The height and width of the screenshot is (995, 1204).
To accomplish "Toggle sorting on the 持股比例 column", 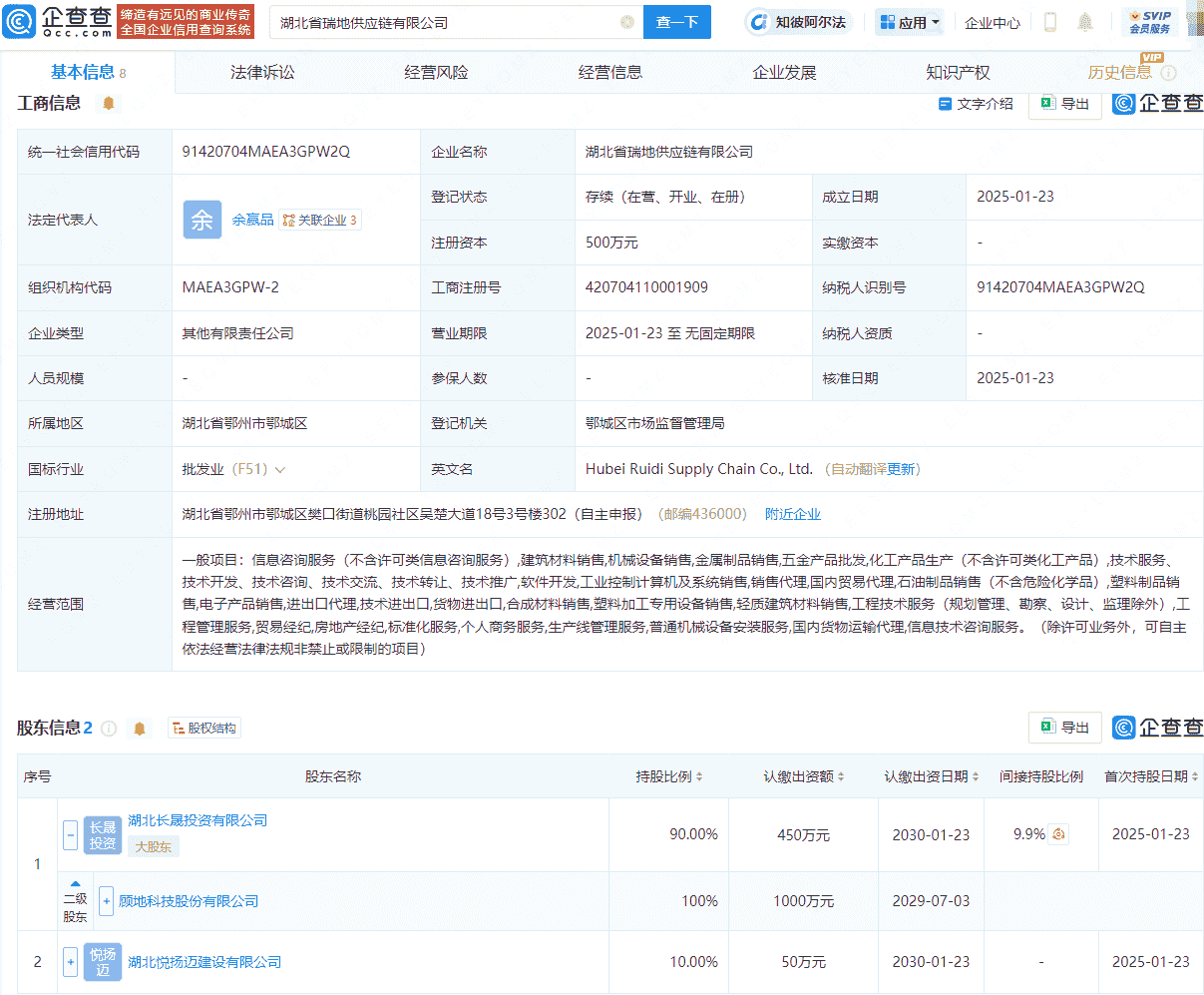I will coord(698,775).
